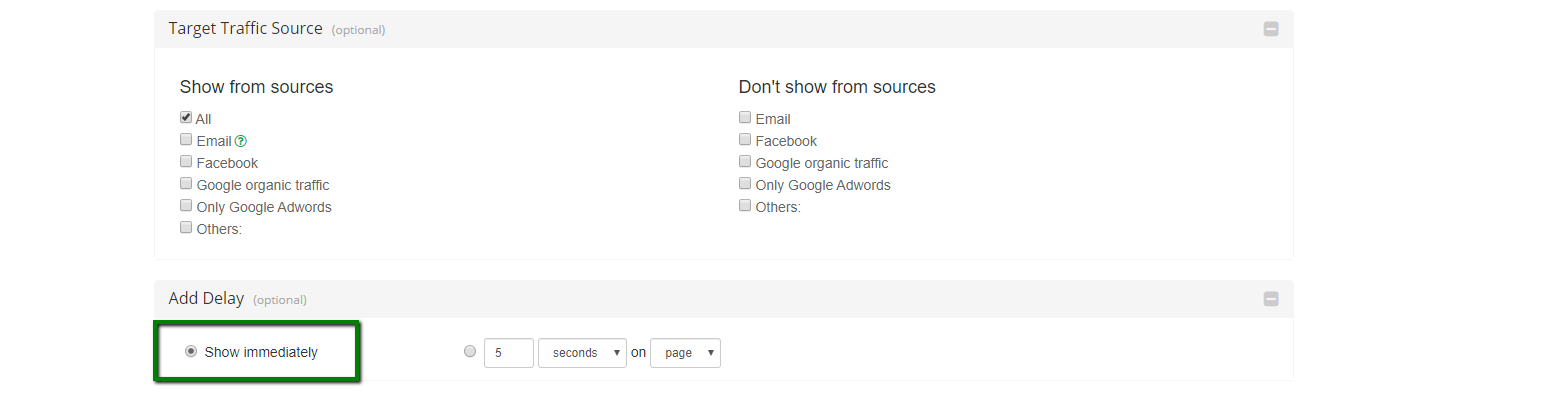Exclude Facebook under Don't show from sources
The image size is (1553, 401).
click(745, 140)
